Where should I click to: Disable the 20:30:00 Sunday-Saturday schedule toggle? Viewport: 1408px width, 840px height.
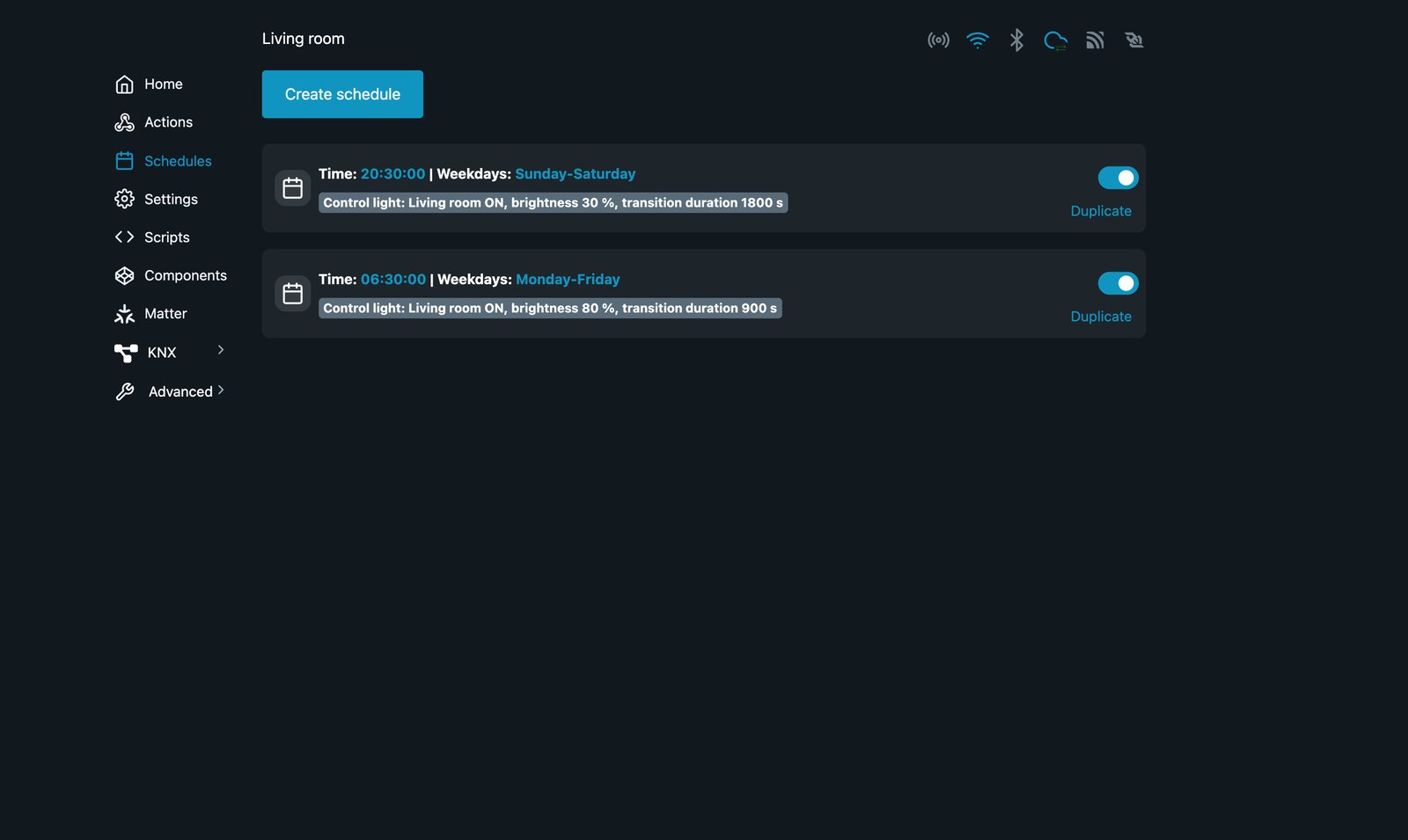click(1118, 178)
